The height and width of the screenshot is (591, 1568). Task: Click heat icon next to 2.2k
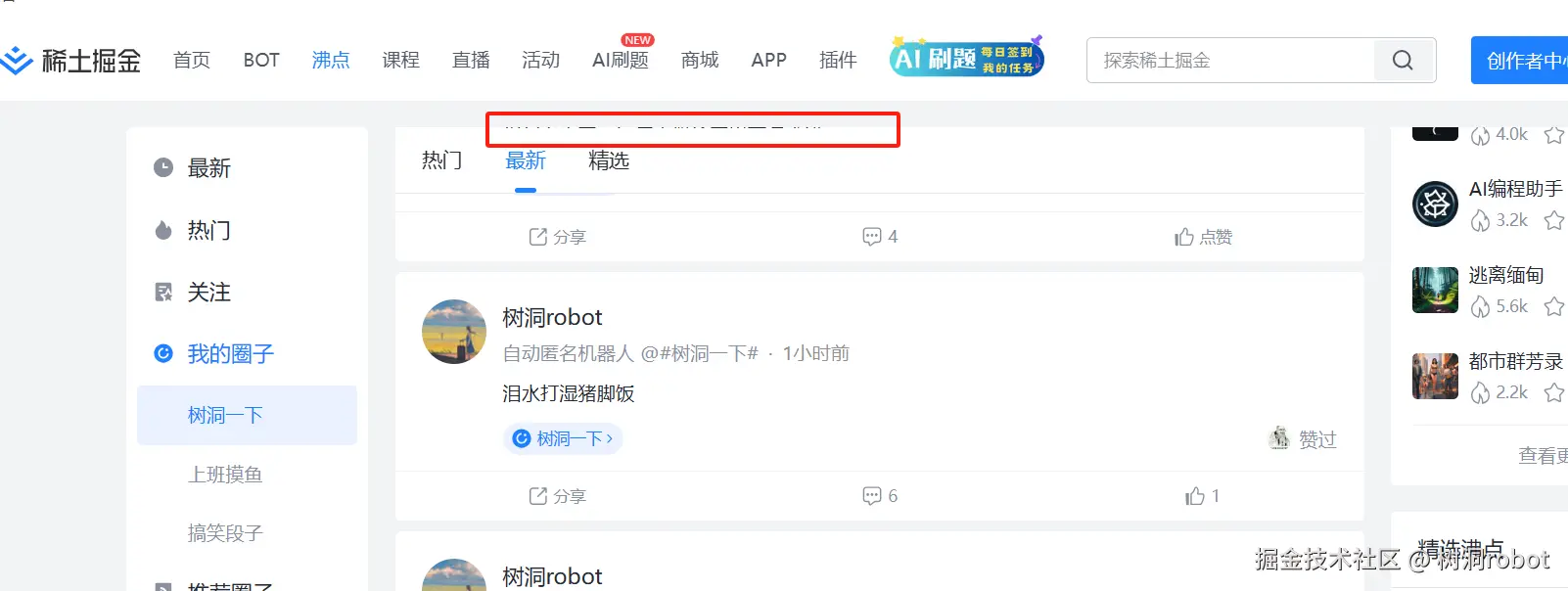point(1480,393)
